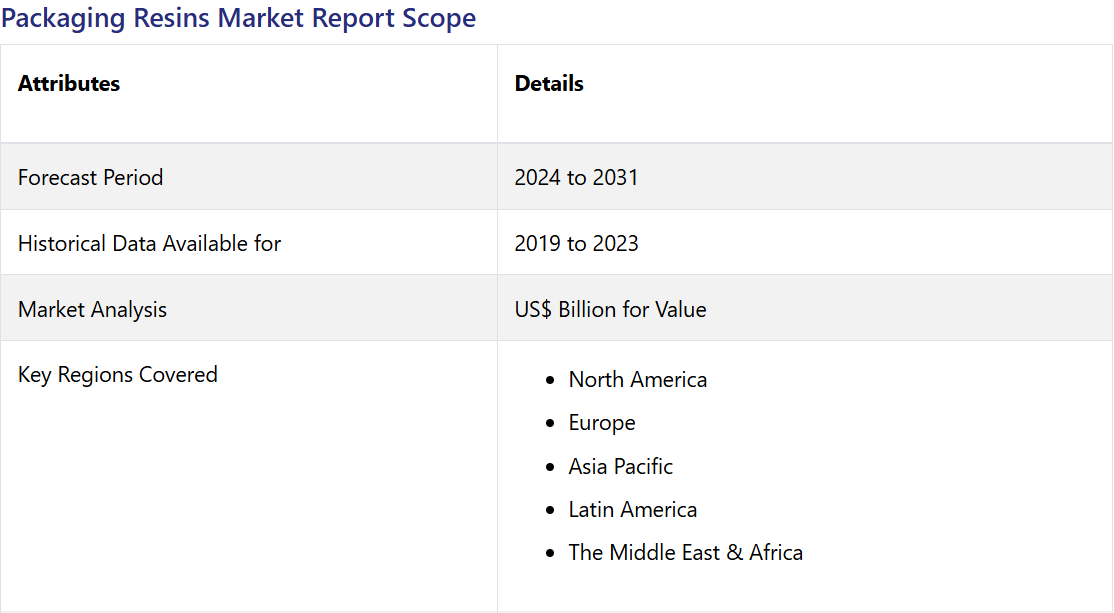Click the Key Regions Covered label
1114x613 pixels.
click(x=117, y=375)
